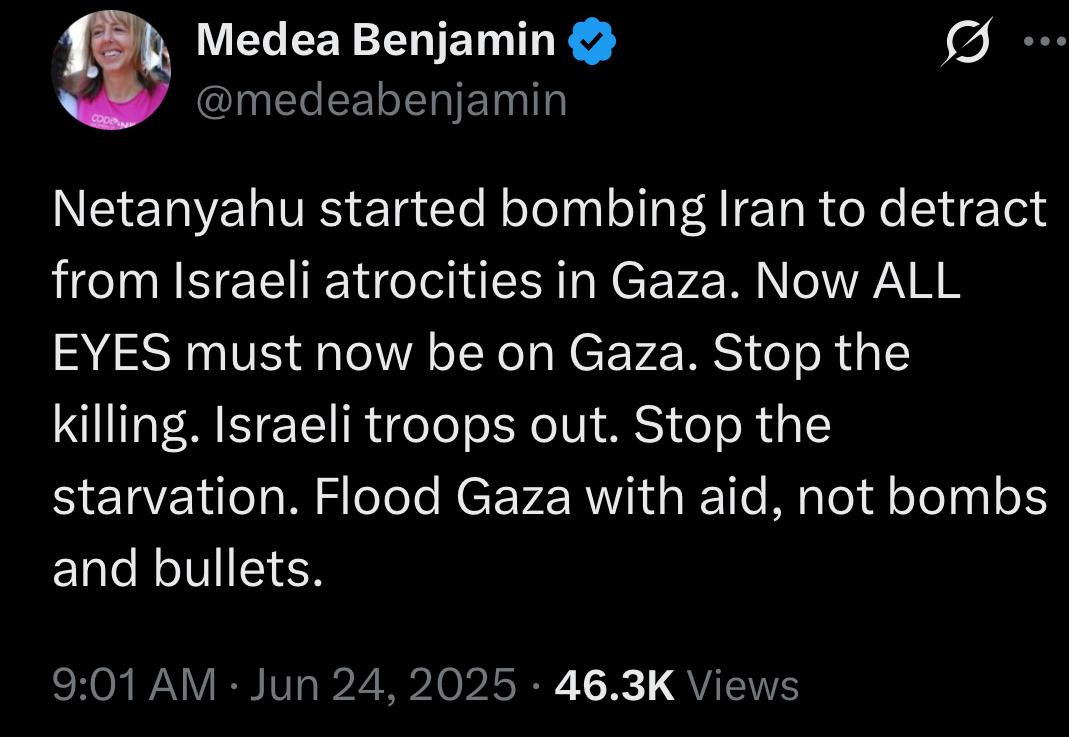1069x737 pixels.
Task: Click the final line and bullets
Action: tap(187, 570)
